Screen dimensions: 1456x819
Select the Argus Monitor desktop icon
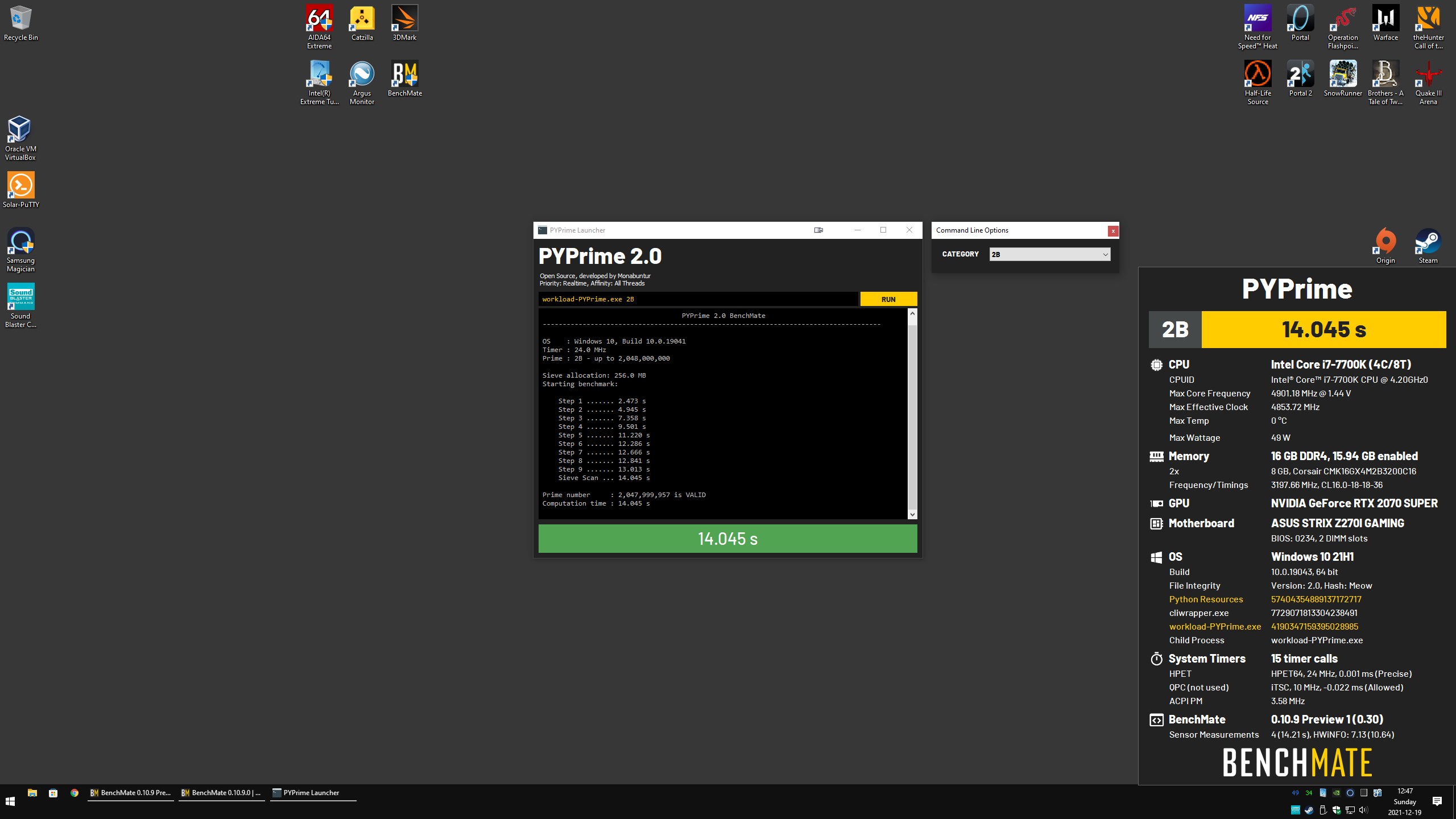[362, 82]
